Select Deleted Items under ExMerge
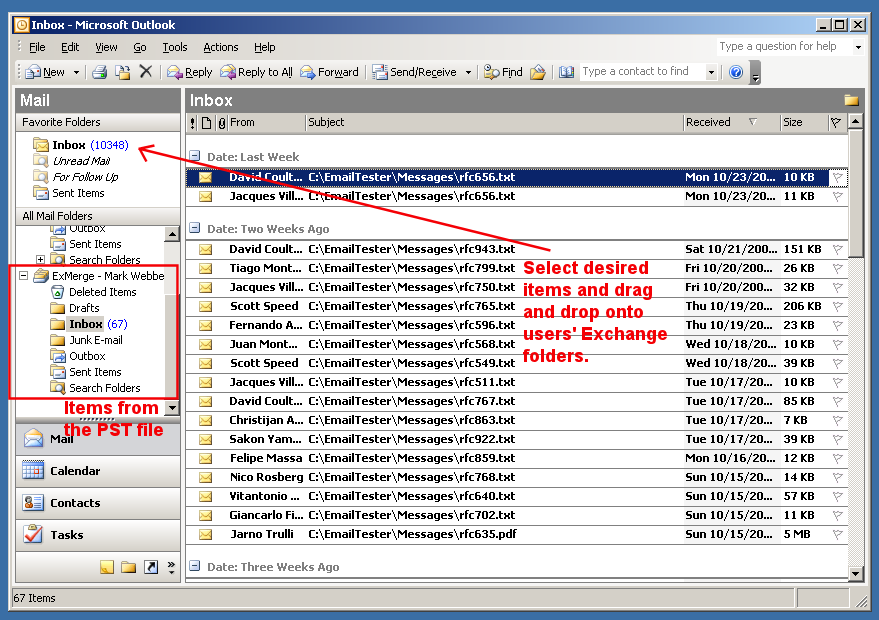Viewport: 879px width, 620px height. point(93,292)
